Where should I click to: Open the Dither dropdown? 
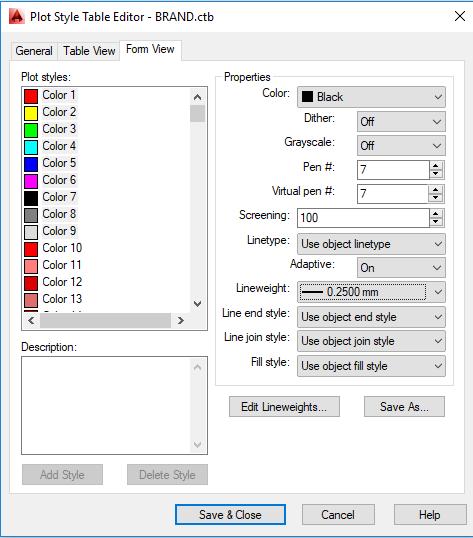(x=401, y=121)
